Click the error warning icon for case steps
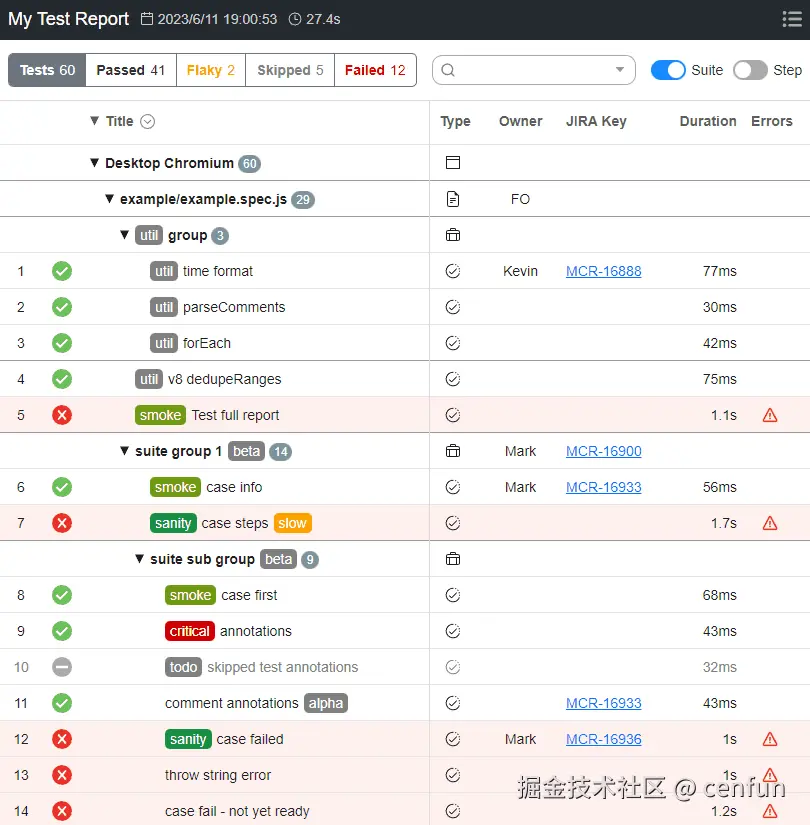 (x=770, y=523)
